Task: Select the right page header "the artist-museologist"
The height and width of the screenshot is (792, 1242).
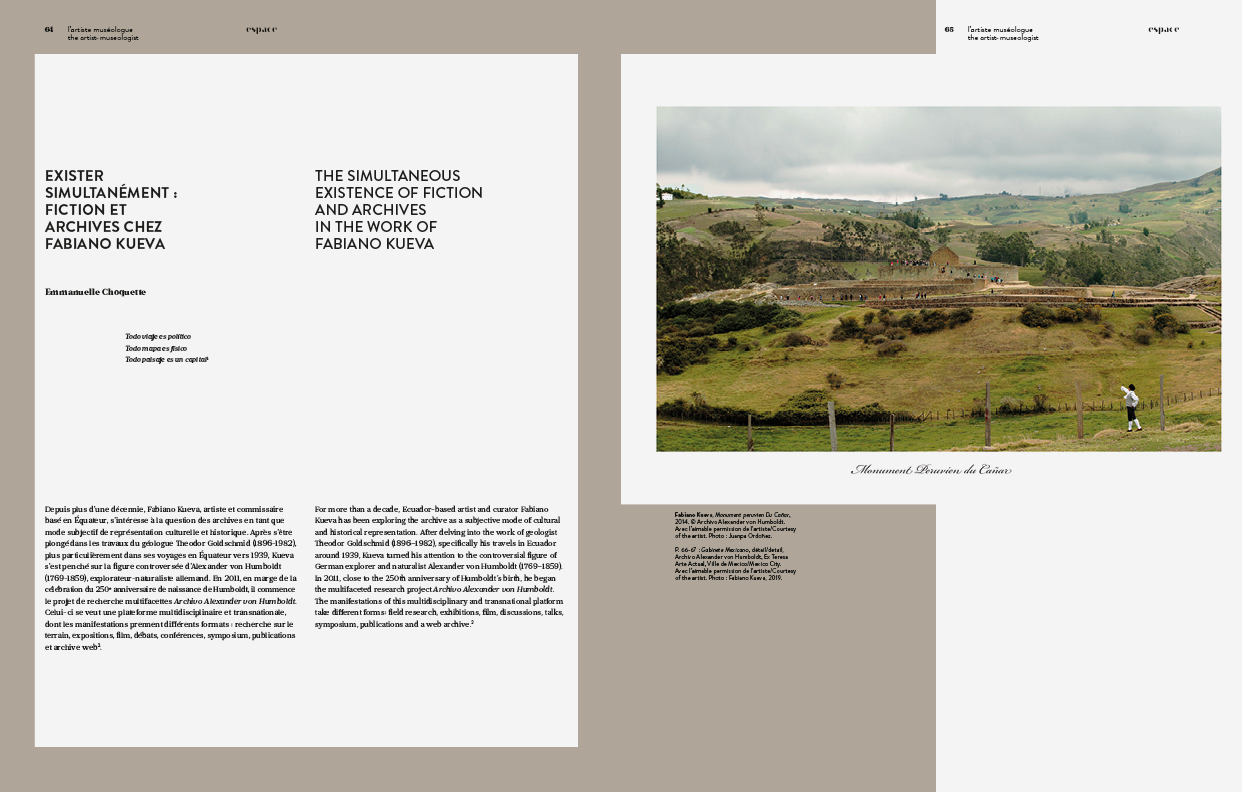Action: coord(1003,38)
